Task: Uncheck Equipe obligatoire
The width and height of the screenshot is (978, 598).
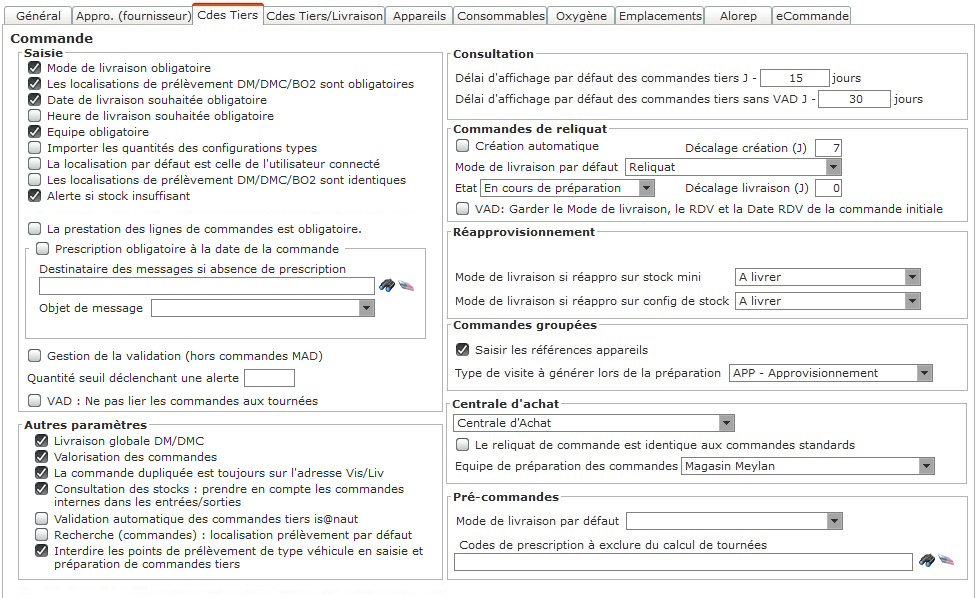Action: click(x=34, y=132)
